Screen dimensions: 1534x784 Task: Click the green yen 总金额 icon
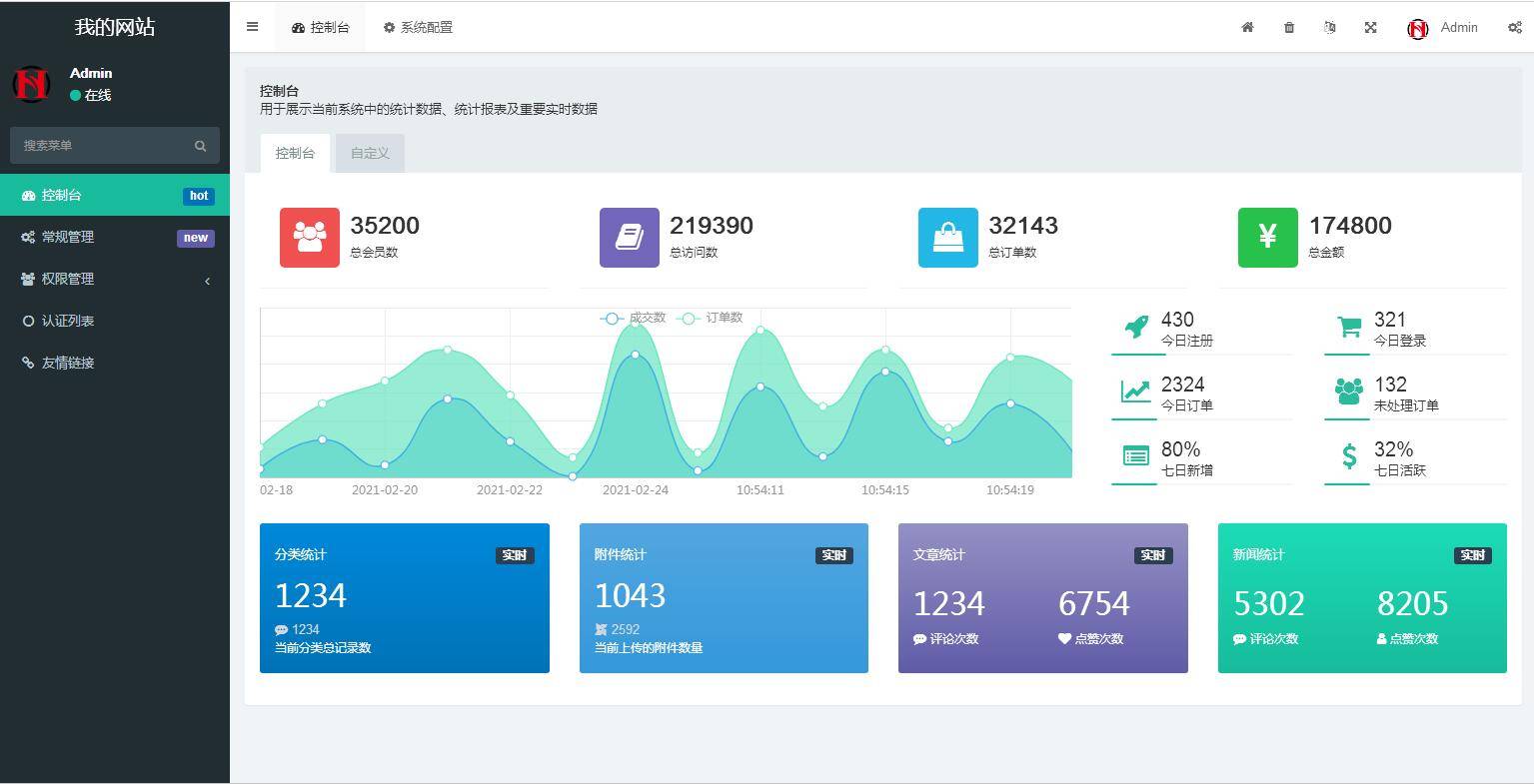click(x=1267, y=238)
